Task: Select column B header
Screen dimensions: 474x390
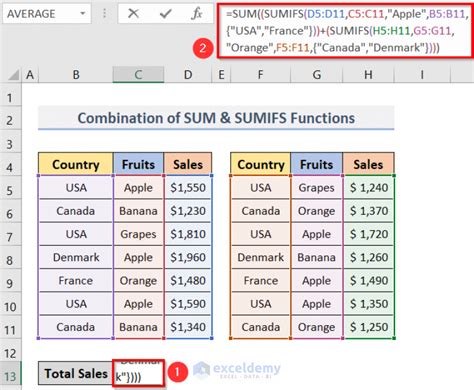Action: tap(76, 75)
